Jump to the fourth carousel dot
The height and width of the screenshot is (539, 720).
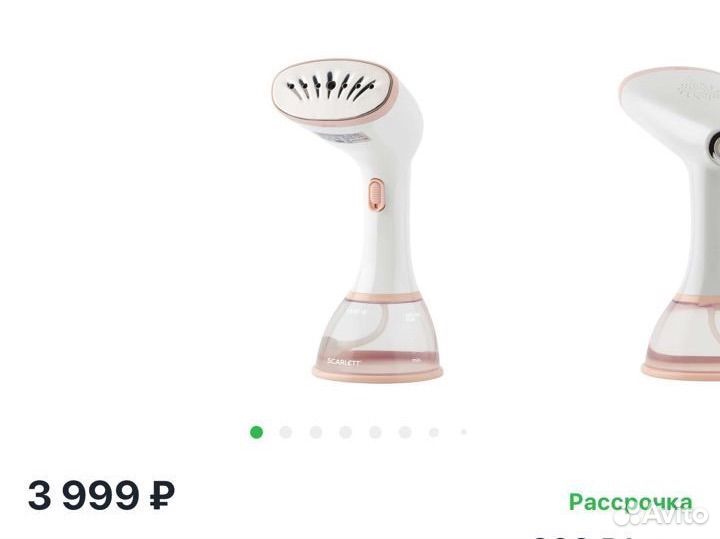point(345,432)
